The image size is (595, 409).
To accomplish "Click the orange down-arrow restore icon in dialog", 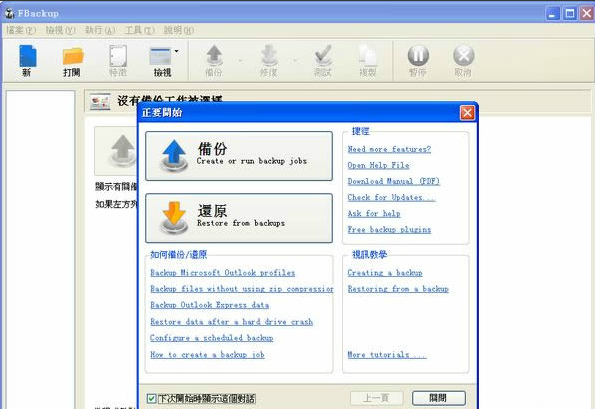I will [x=174, y=217].
